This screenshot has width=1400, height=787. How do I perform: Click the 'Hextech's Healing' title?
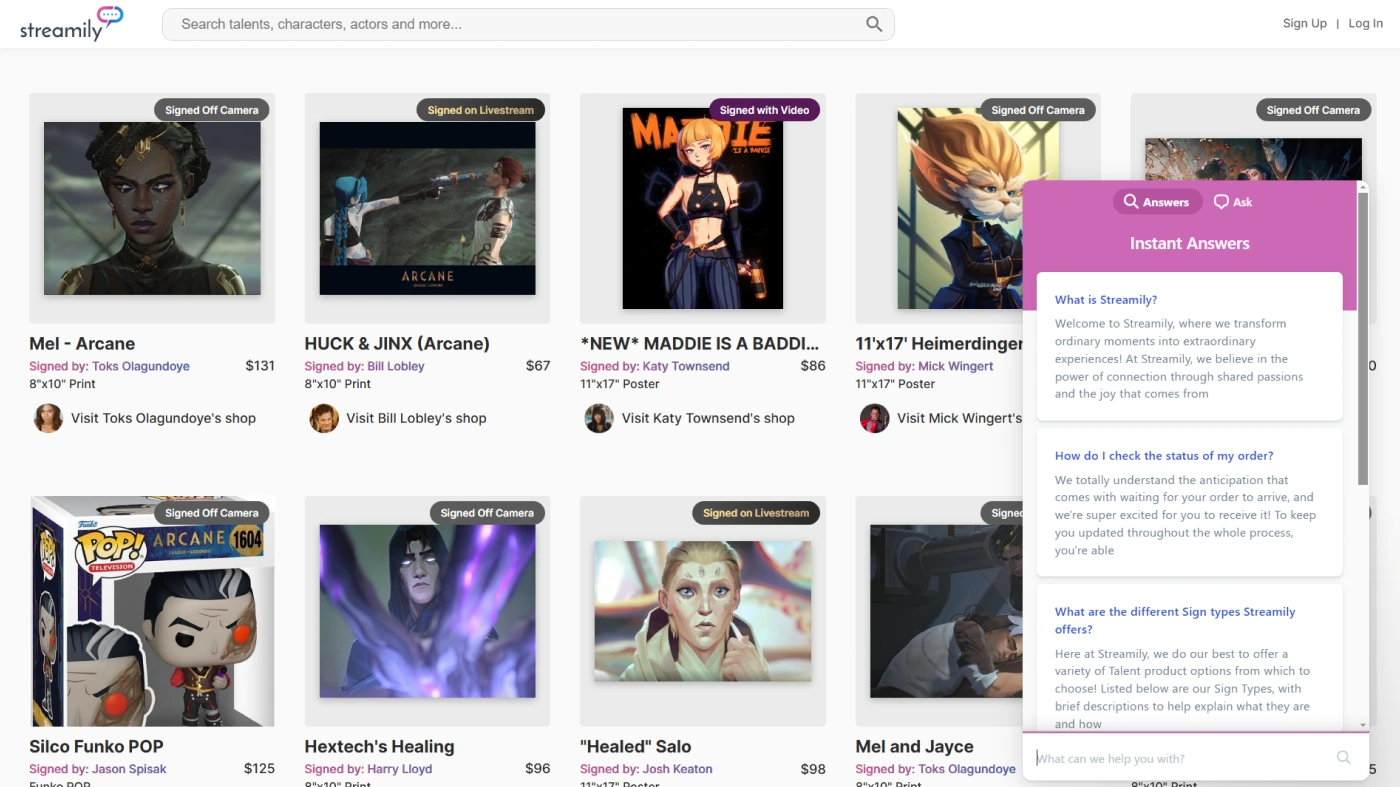pyautogui.click(x=379, y=746)
